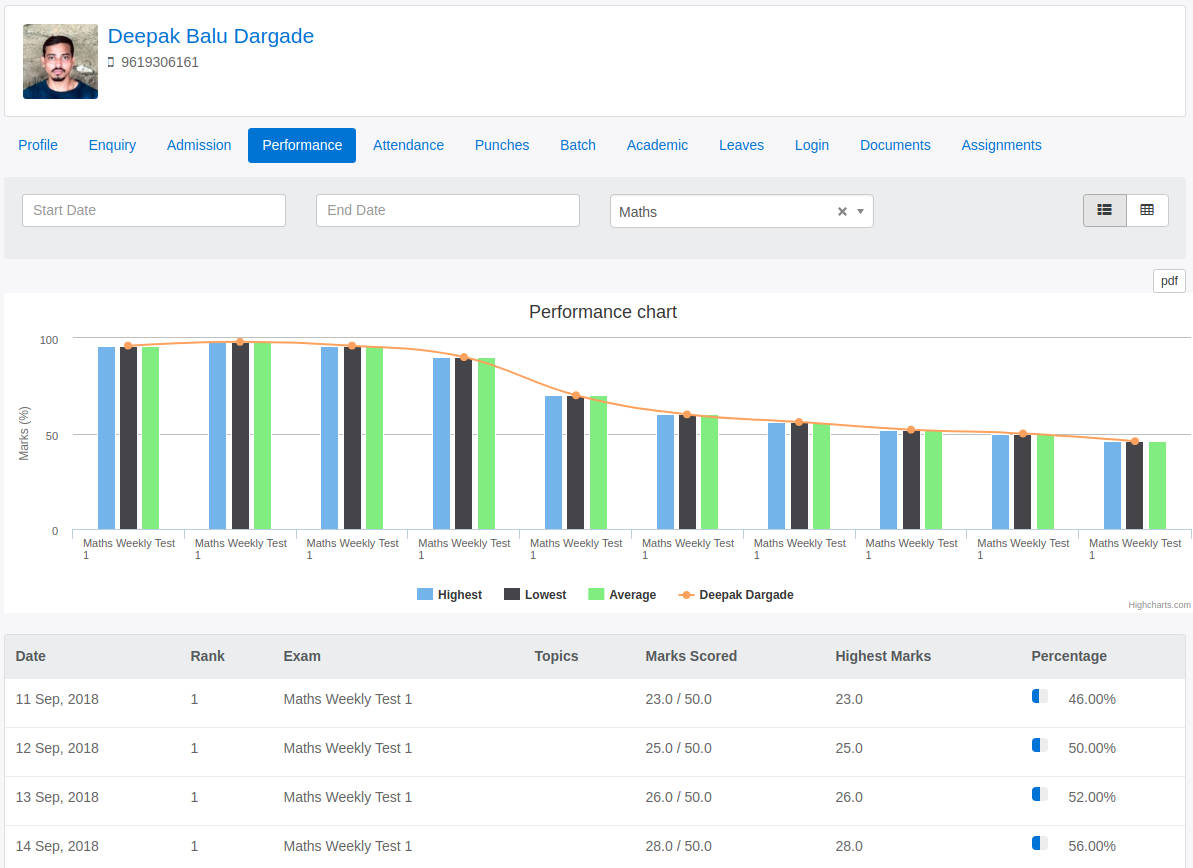Click the Start Date input field
Screen dimensions: 1193x868
(153, 210)
